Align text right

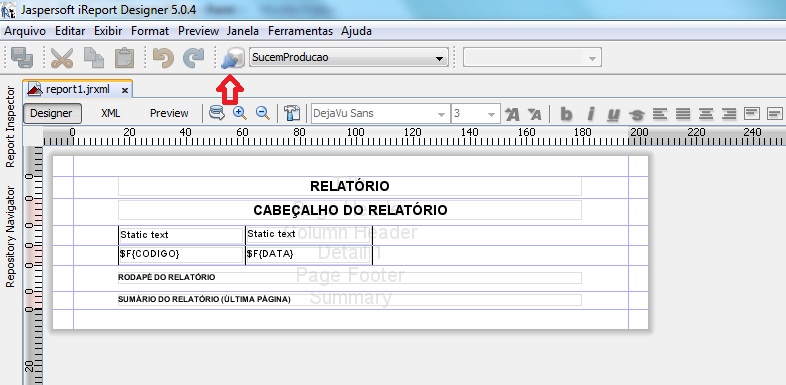coord(729,114)
